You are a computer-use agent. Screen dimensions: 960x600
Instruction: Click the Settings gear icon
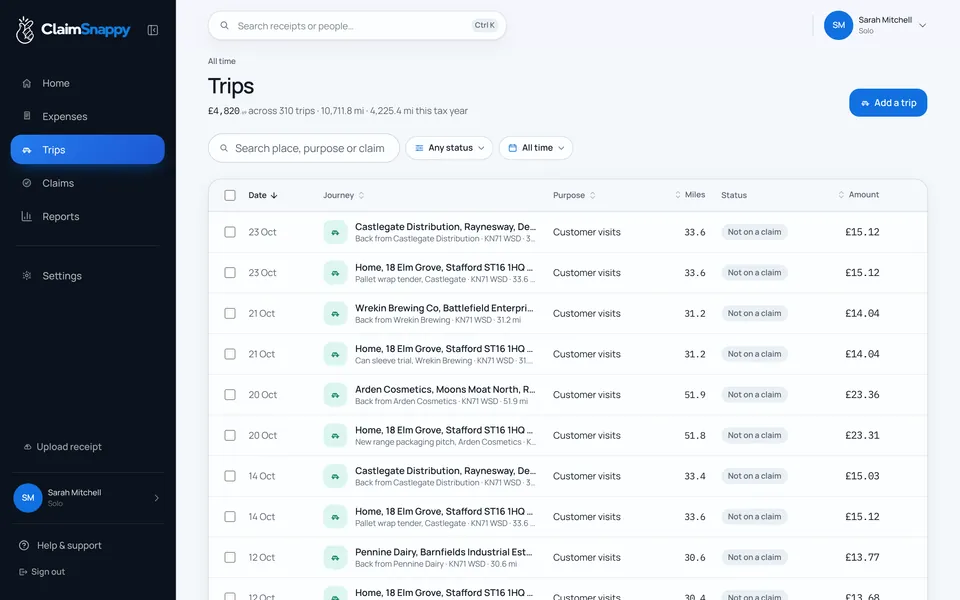coord(27,276)
